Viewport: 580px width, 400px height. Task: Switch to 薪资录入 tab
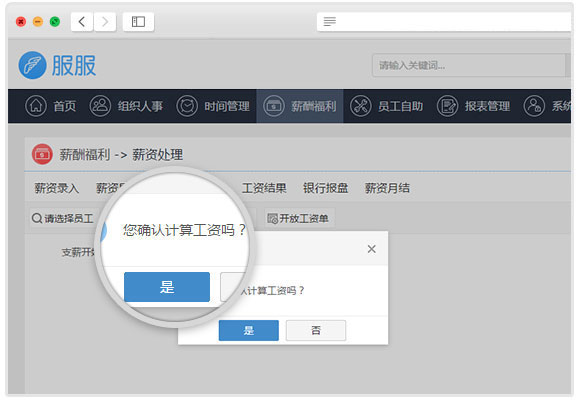[57, 188]
